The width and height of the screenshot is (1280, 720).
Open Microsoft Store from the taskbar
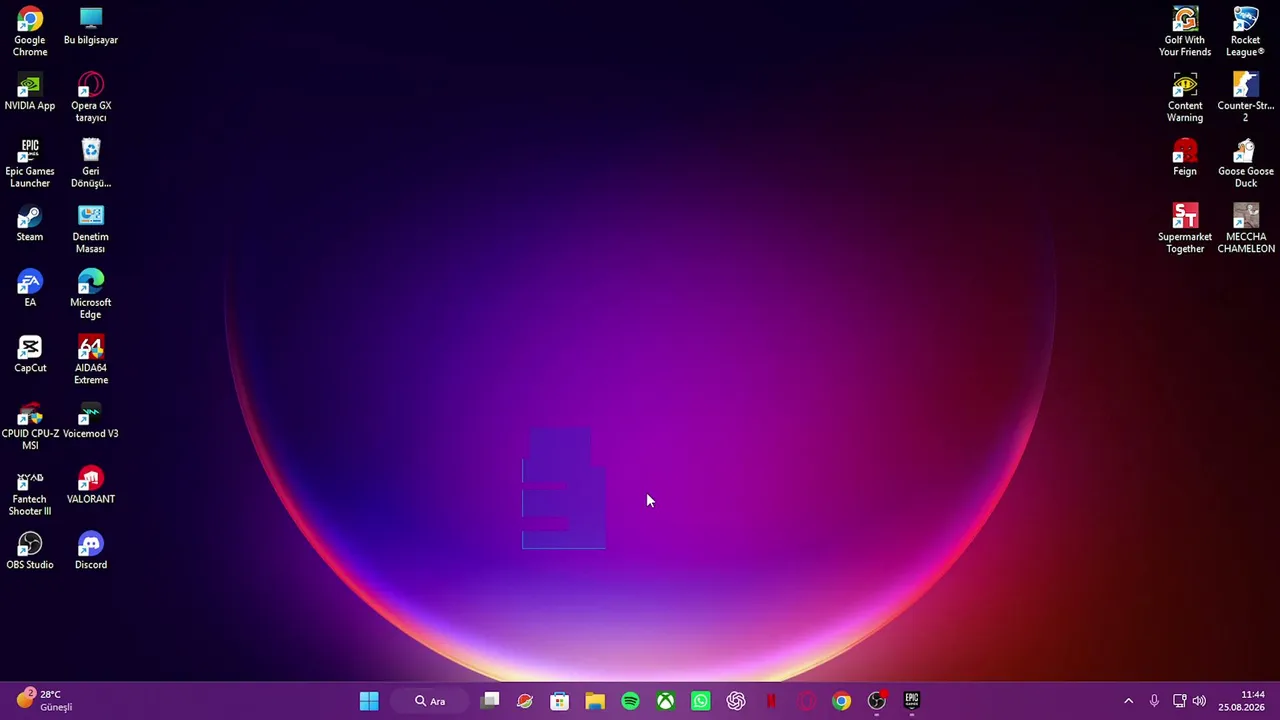point(560,701)
